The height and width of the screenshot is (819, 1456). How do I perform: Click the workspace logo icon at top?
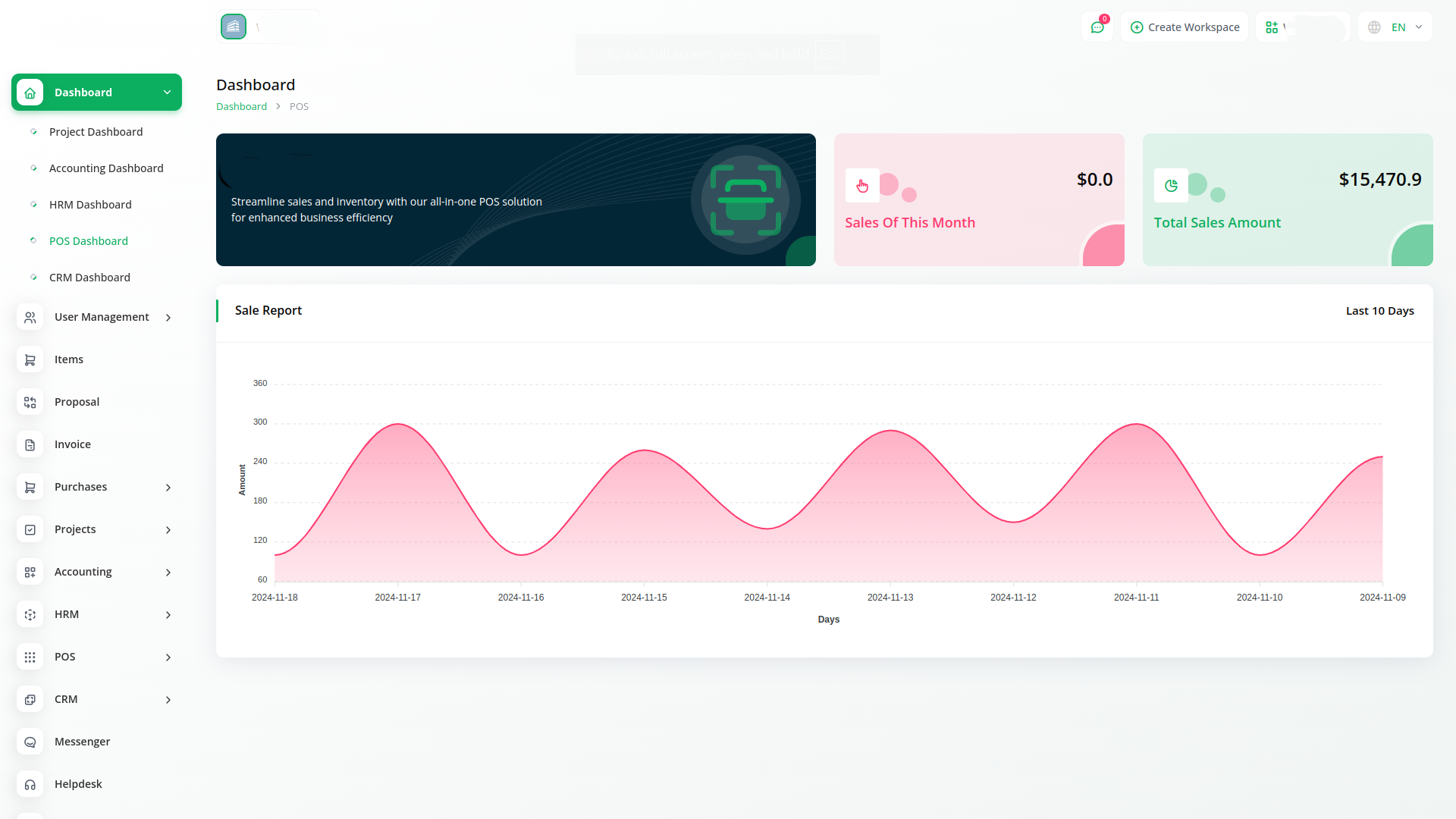point(234,27)
